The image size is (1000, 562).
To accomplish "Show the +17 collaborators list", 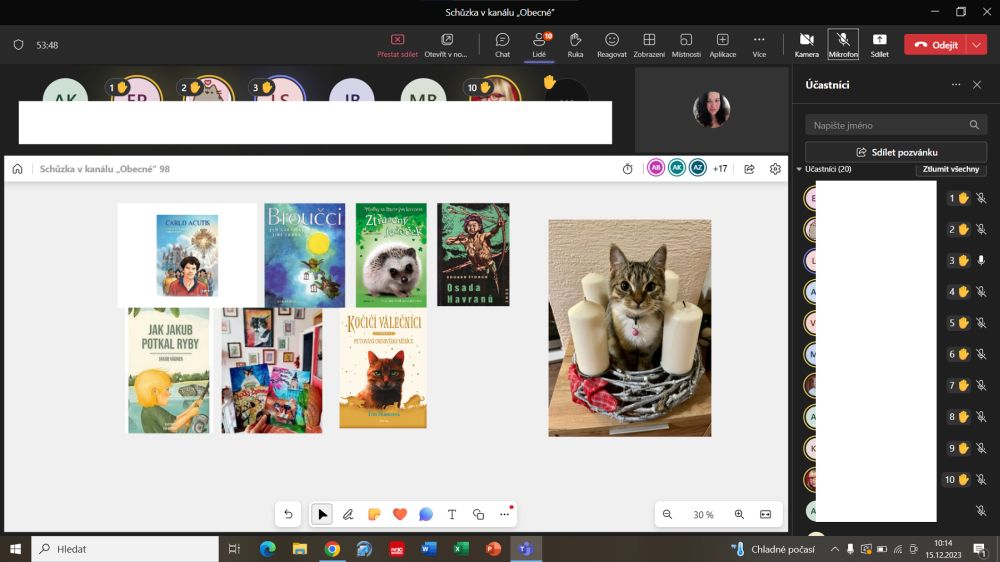I will point(720,169).
